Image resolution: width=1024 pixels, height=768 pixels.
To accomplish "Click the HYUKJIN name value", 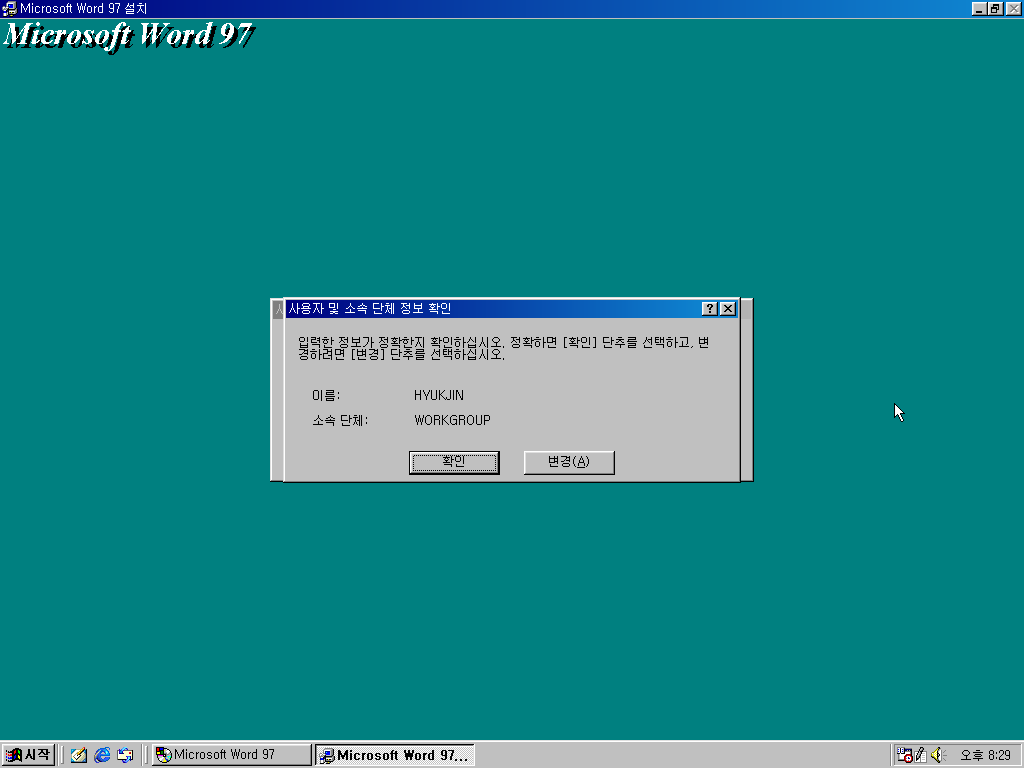I will coord(439,396).
